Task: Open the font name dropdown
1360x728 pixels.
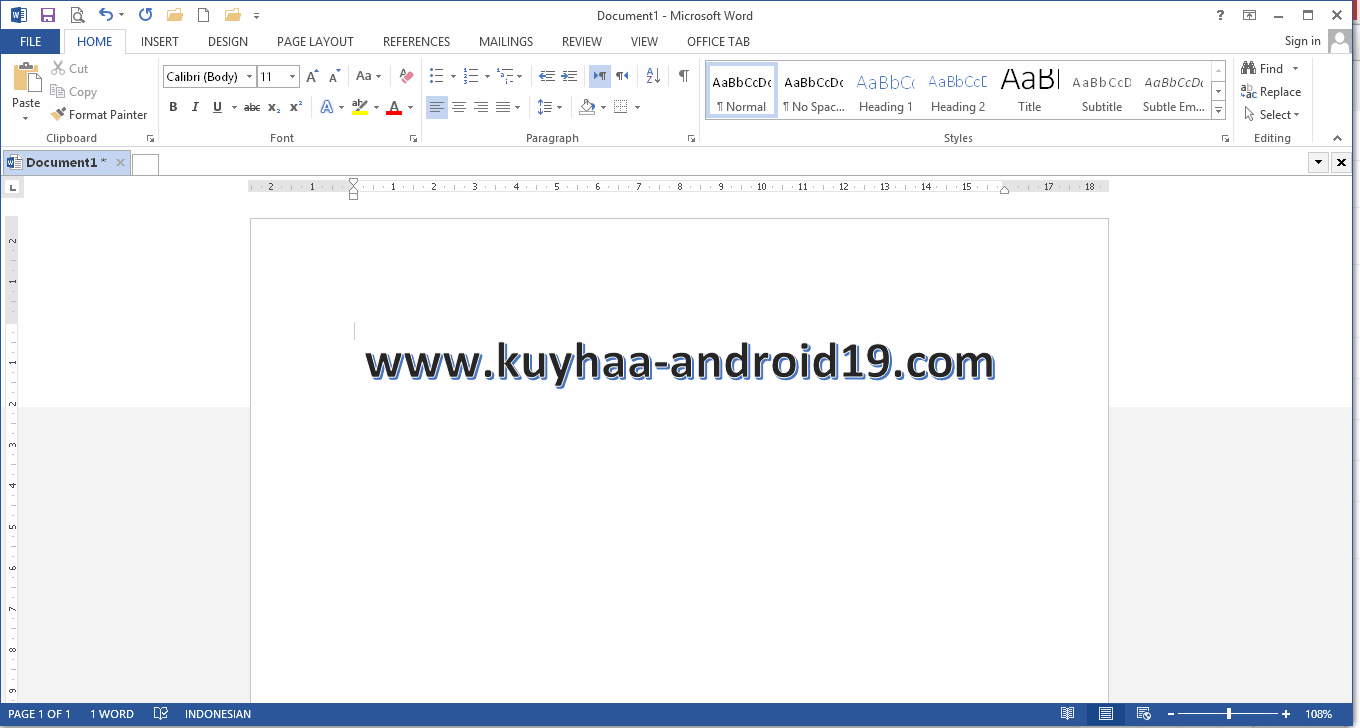Action: (x=249, y=77)
